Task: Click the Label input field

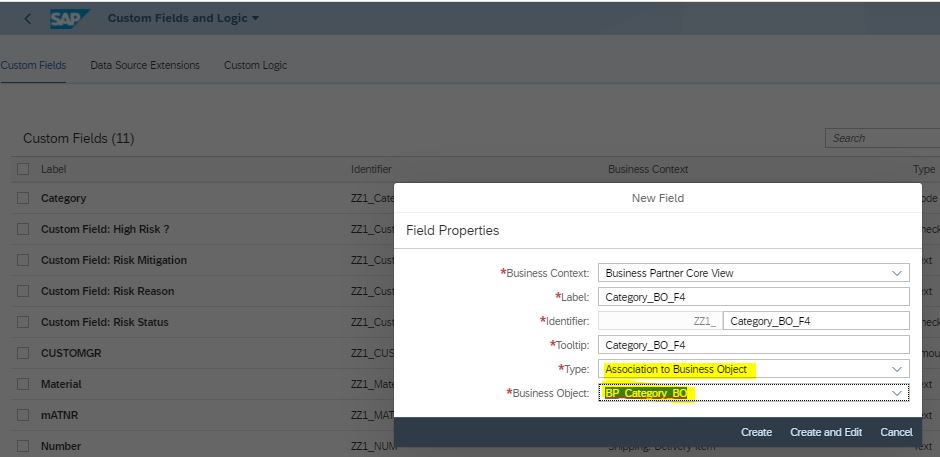Action: coord(754,297)
